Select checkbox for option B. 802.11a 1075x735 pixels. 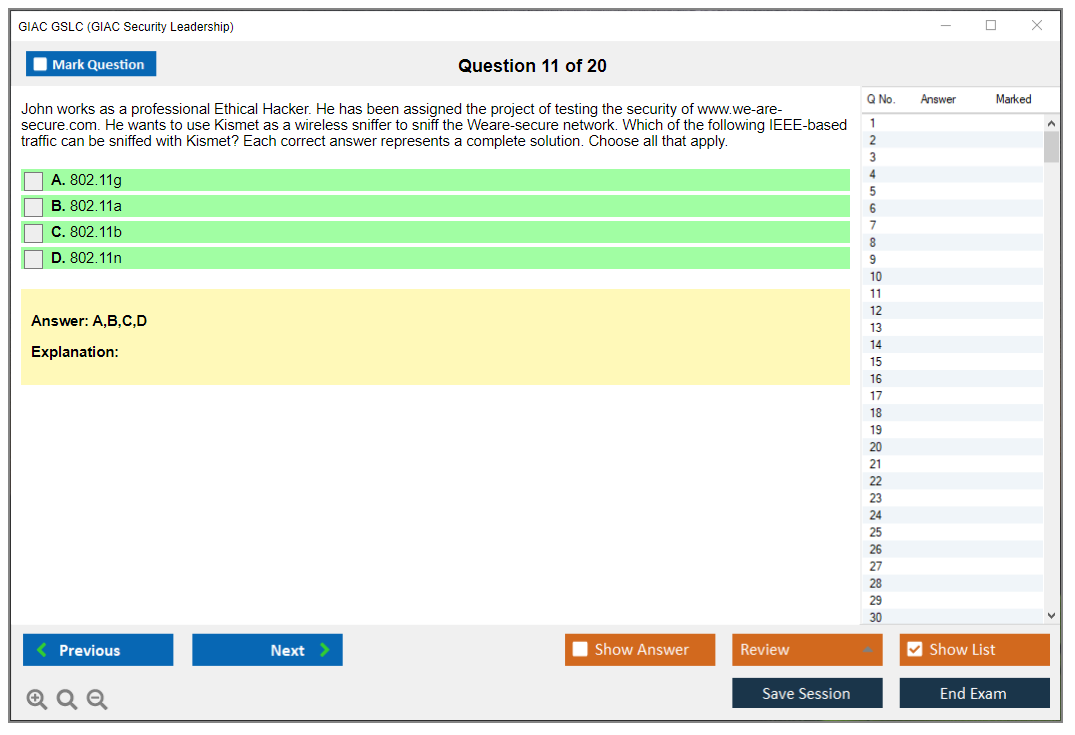click(x=34, y=207)
